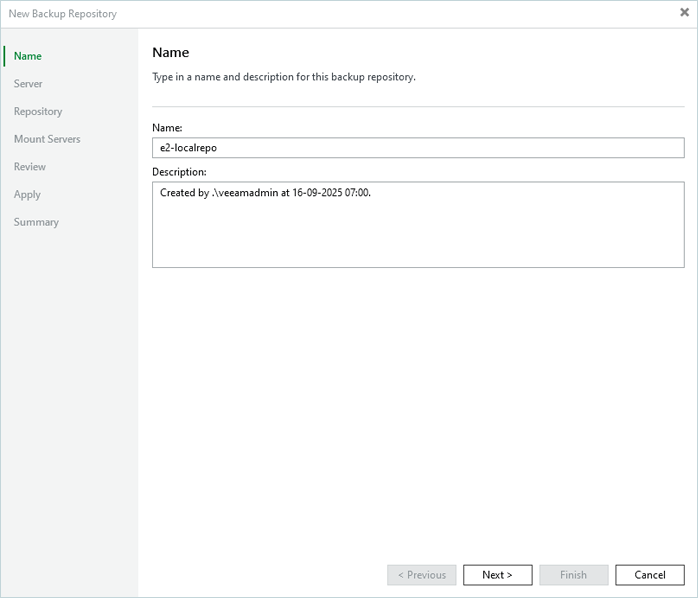Jump to the Review step
698x598 pixels.
pyautogui.click(x=30, y=167)
